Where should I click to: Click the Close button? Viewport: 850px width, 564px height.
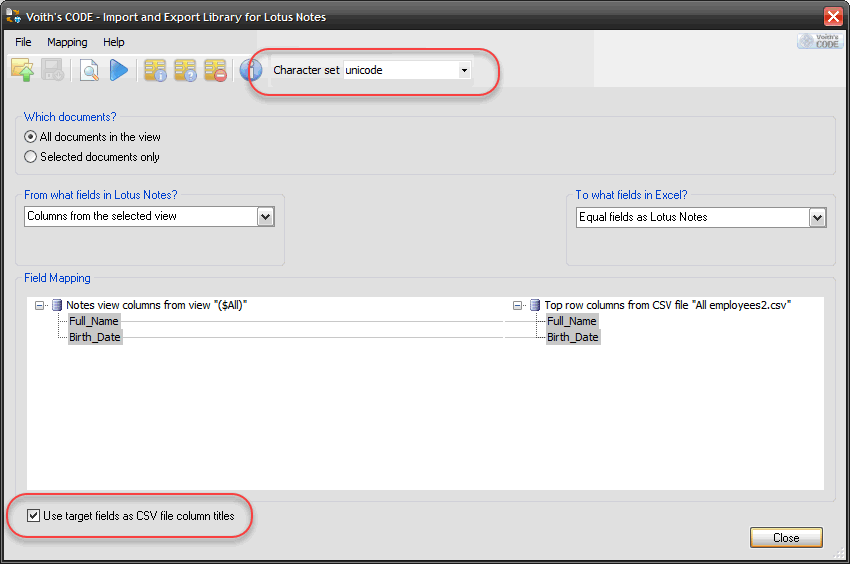tap(786, 537)
